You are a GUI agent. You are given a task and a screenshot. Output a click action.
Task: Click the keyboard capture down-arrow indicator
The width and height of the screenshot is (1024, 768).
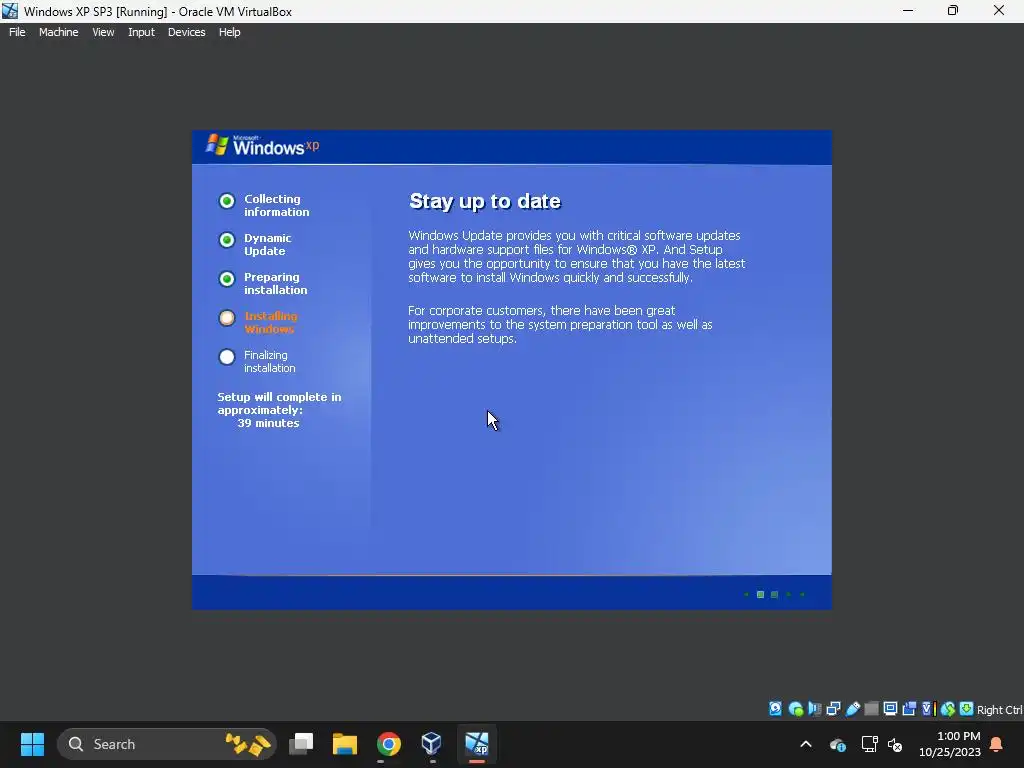point(967,709)
